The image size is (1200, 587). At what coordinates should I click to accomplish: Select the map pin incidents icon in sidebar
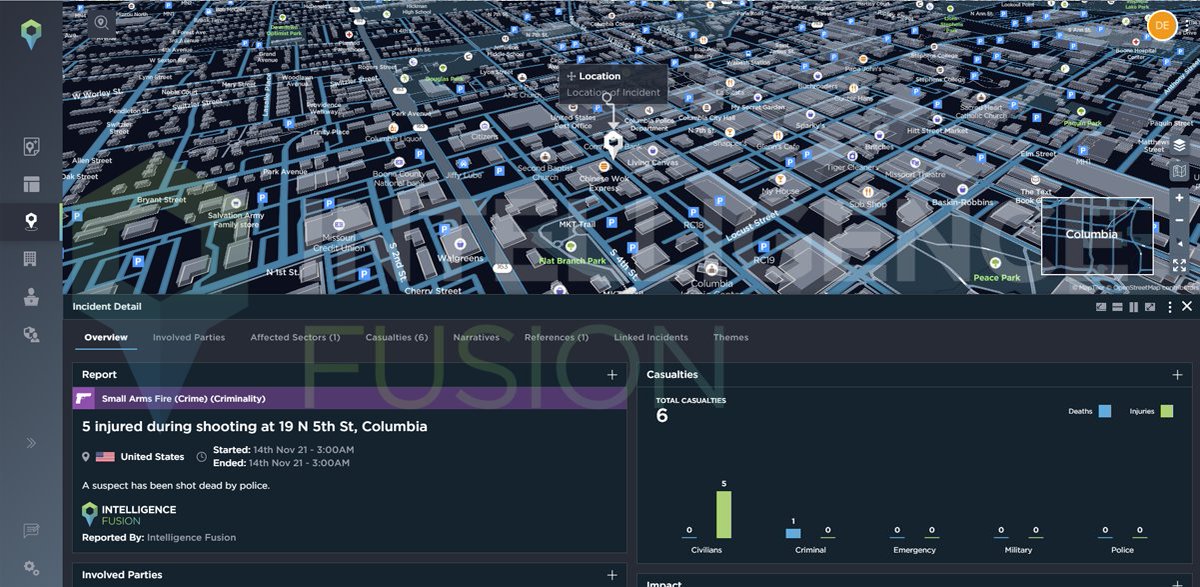coord(31,221)
